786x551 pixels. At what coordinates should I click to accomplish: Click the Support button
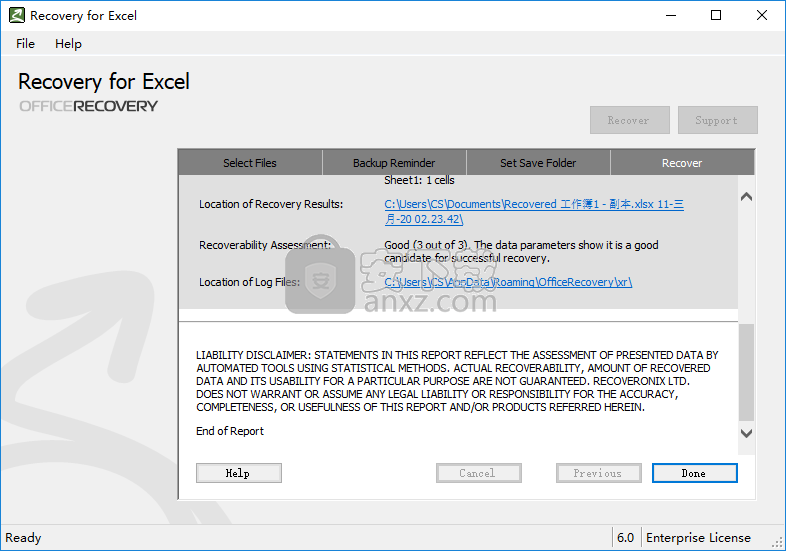click(717, 120)
